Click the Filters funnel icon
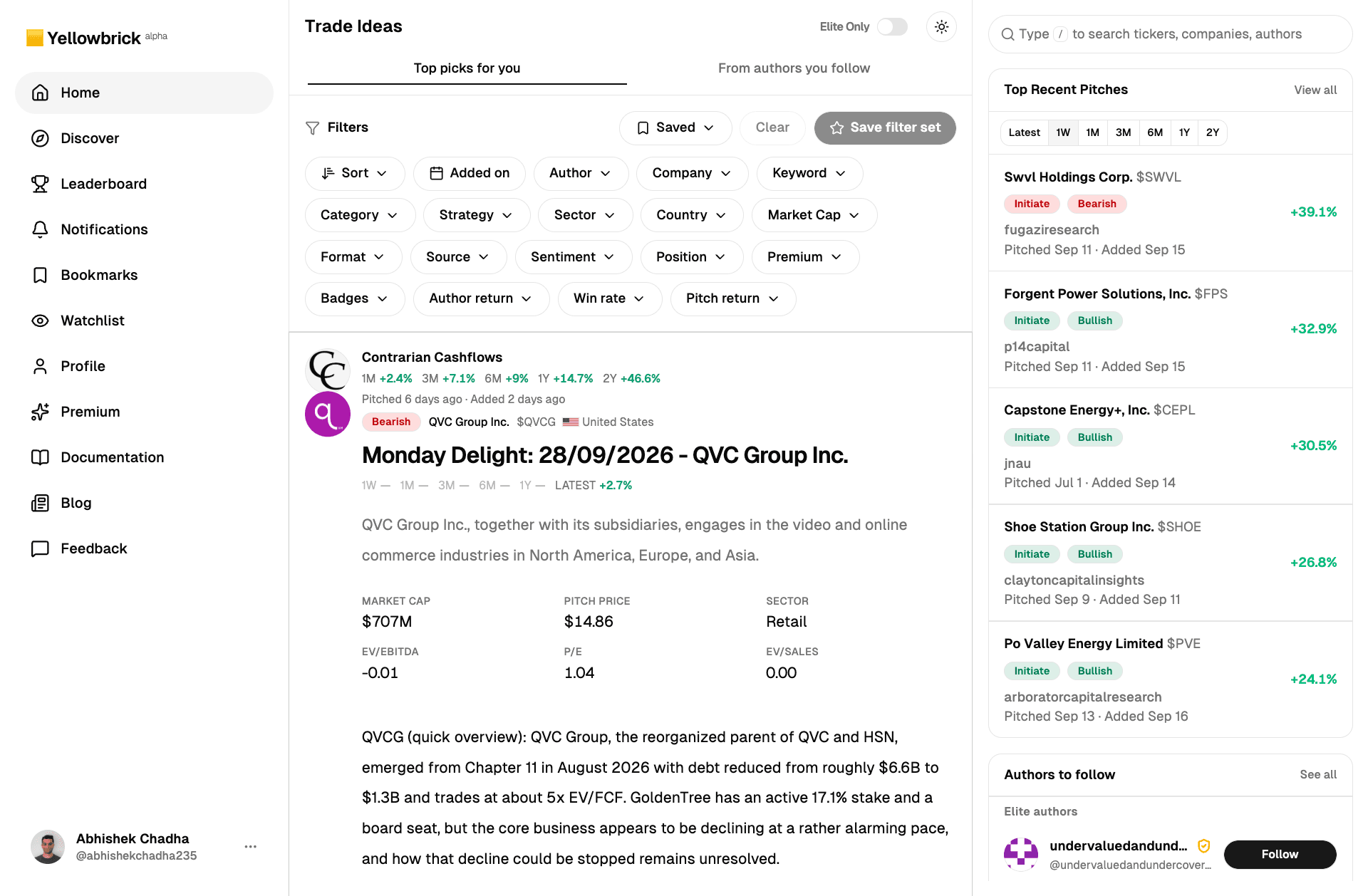This screenshot has width=1368, height=896. [x=312, y=127]
